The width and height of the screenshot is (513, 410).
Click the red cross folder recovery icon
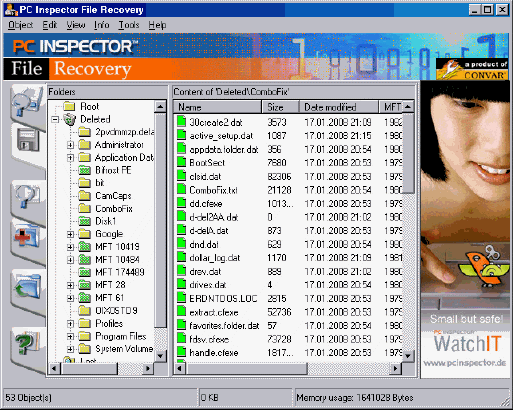coord(27,237)
